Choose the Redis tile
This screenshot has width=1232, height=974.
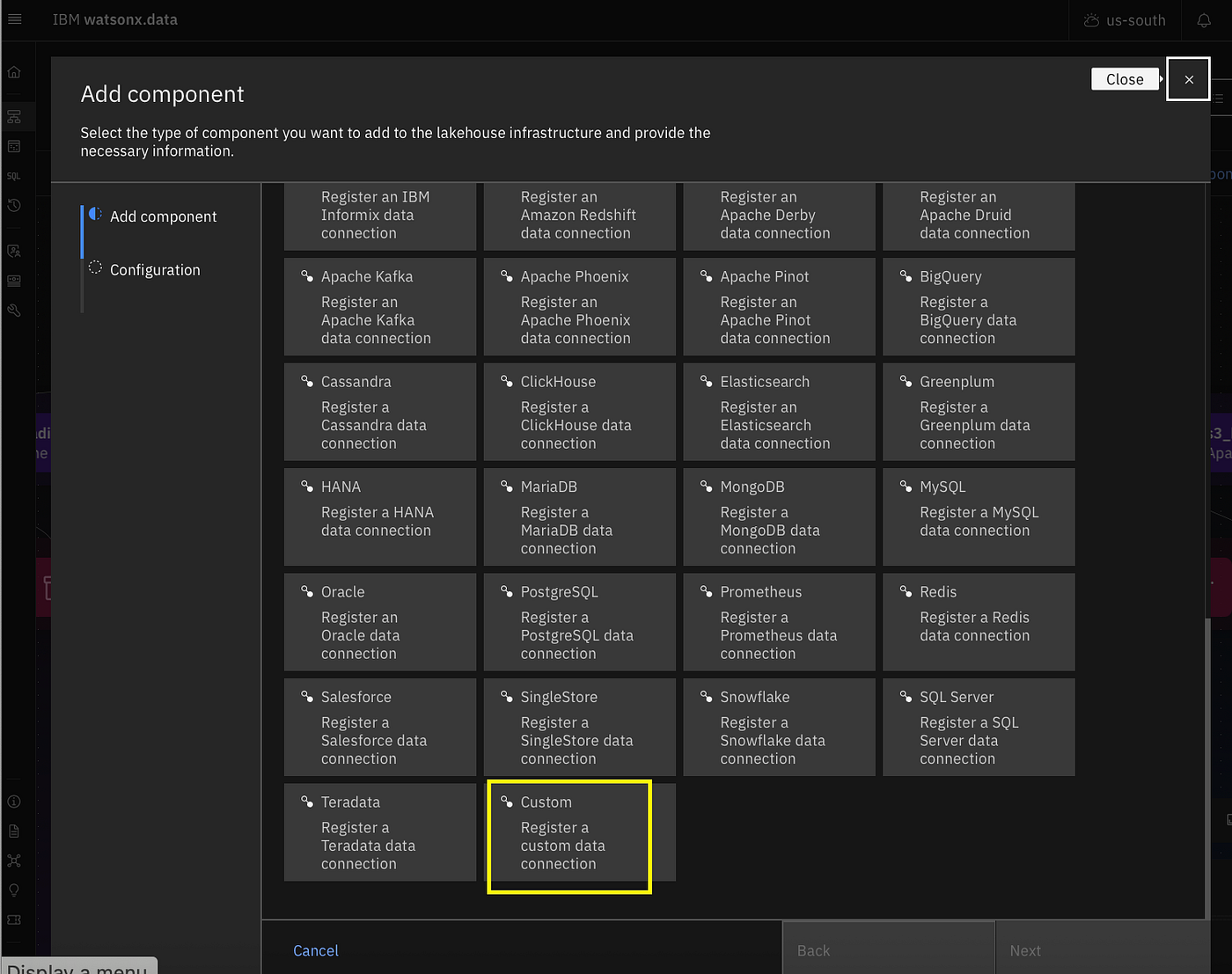click(979, 622)
